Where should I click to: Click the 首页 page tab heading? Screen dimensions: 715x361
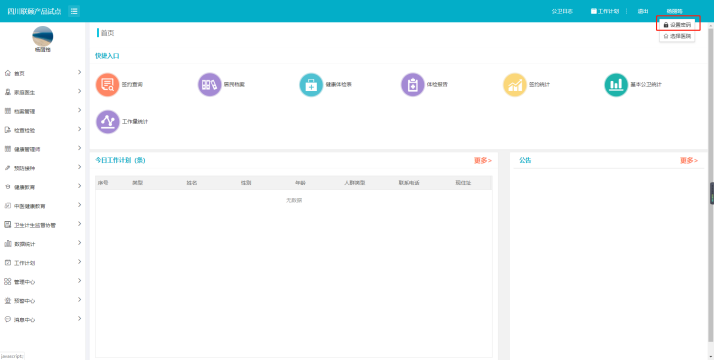click(108, 33)
